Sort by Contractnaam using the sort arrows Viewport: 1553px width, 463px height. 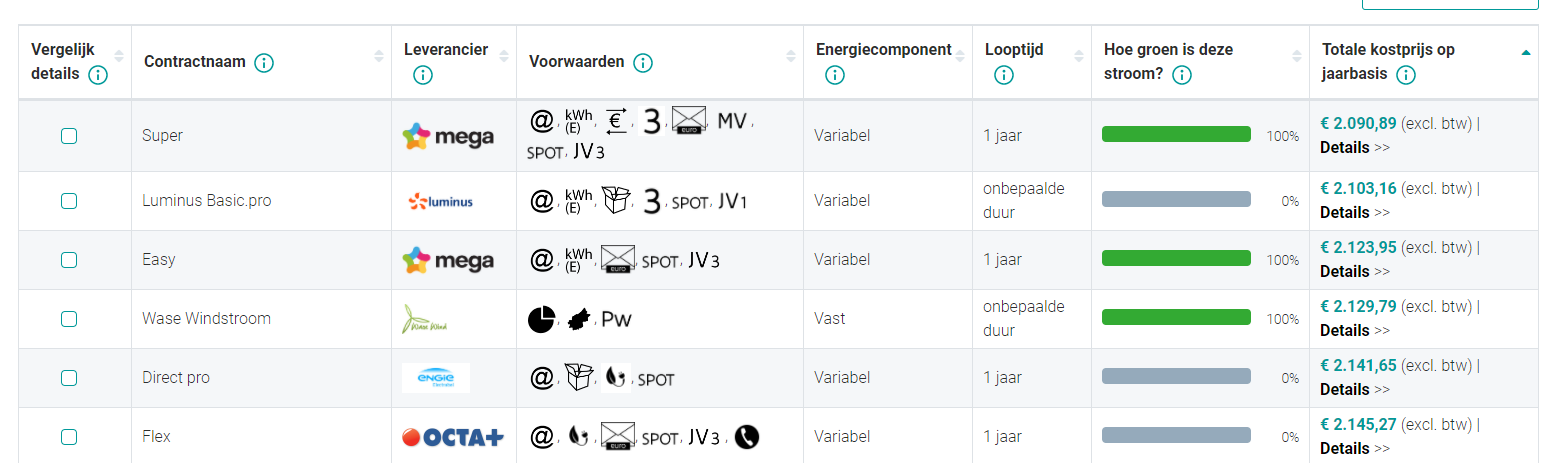379,57
